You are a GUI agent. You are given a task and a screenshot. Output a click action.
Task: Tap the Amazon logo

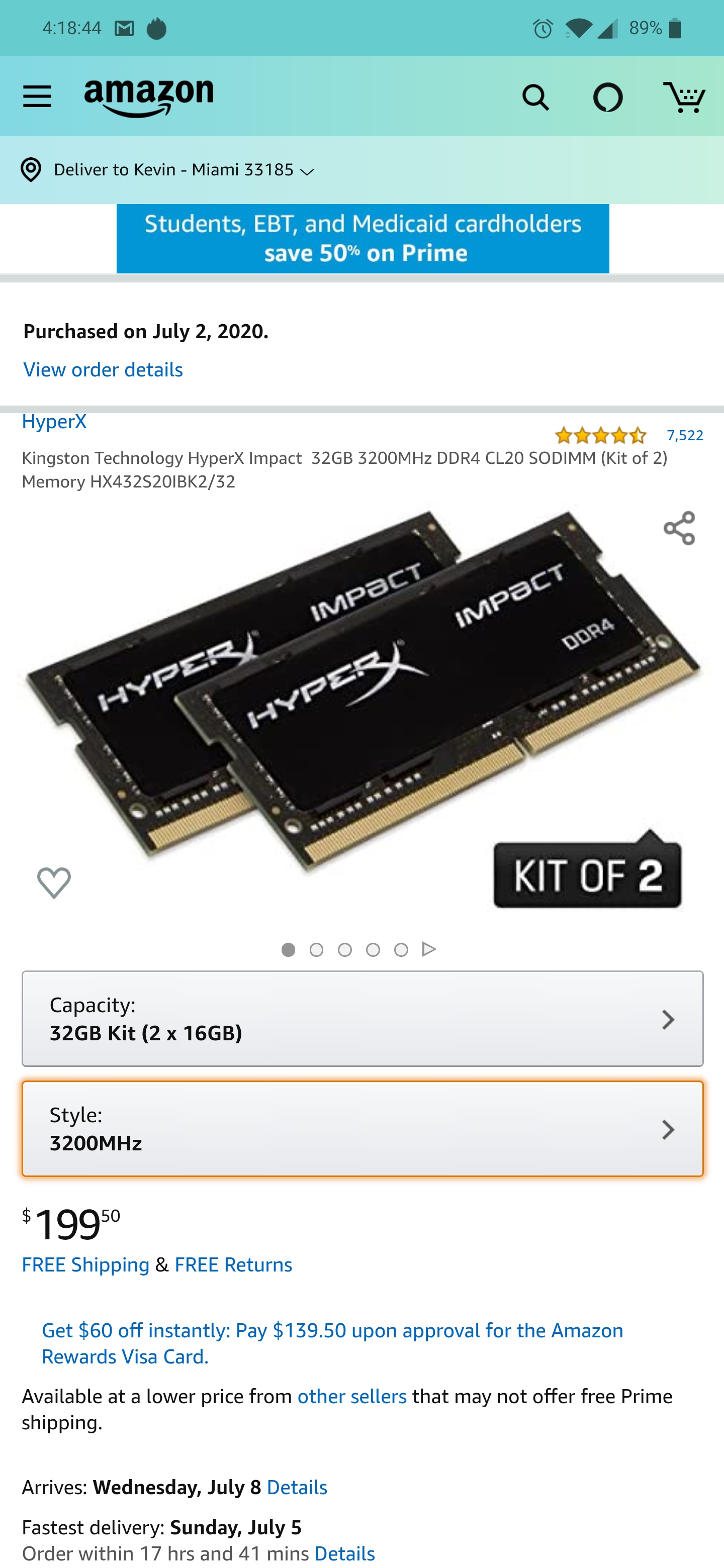pyautogui.click(x=149, y=98)
